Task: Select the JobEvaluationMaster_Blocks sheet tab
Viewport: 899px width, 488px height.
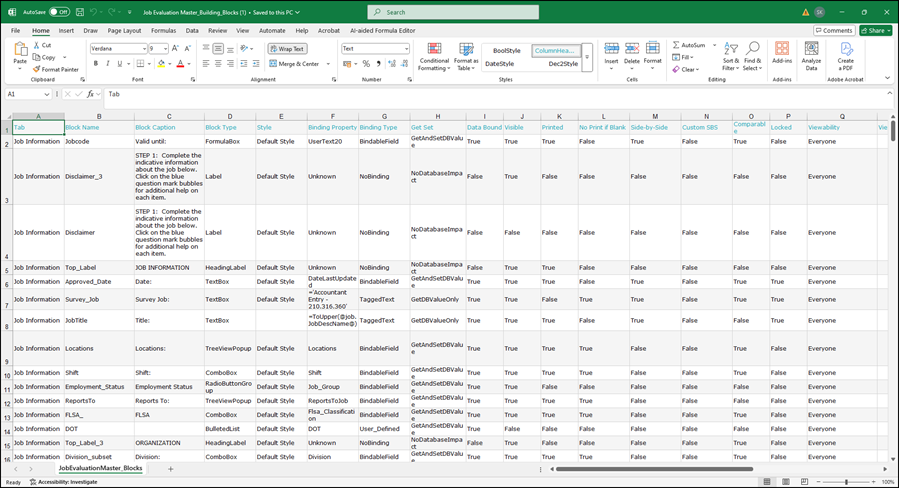Action: pos(100,469)
